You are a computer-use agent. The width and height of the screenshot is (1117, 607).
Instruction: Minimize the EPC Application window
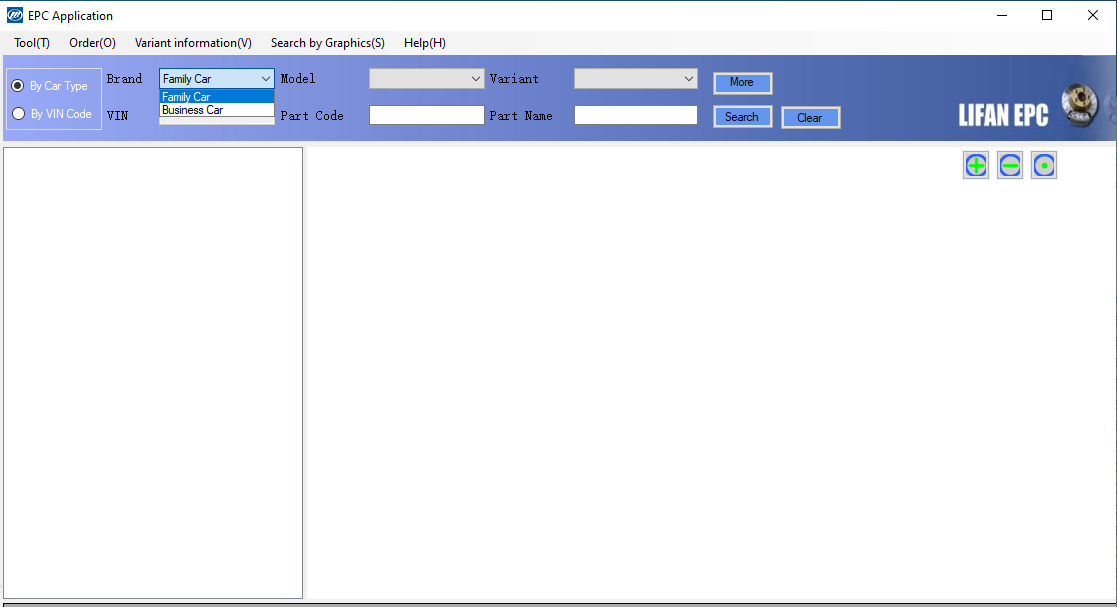coord(1002,15)
